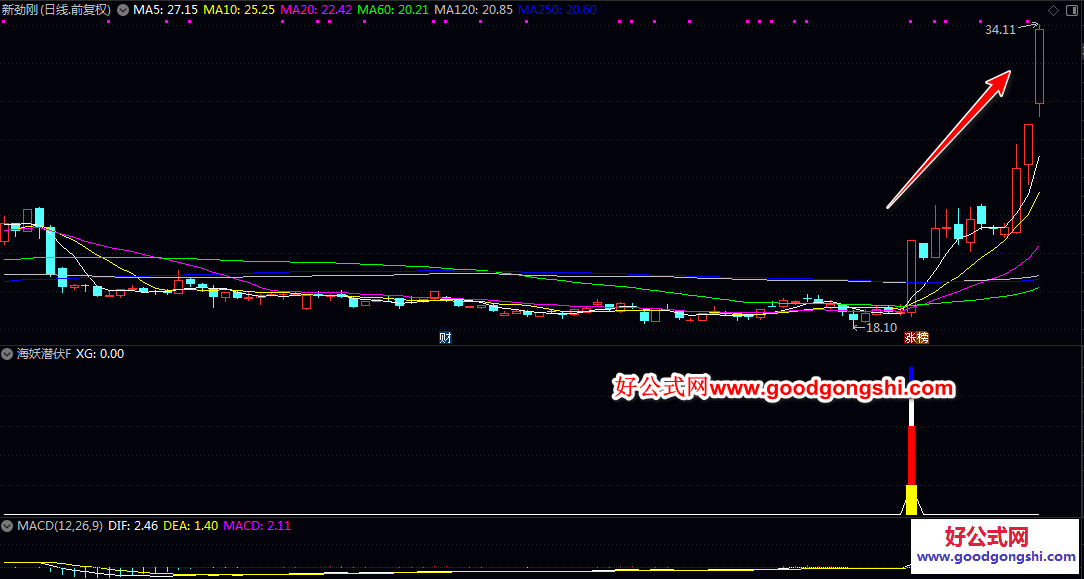Click the DEA: 1.40 value
The height and width of the screenshot is (579, 1084).
click(x=190, y=526)
